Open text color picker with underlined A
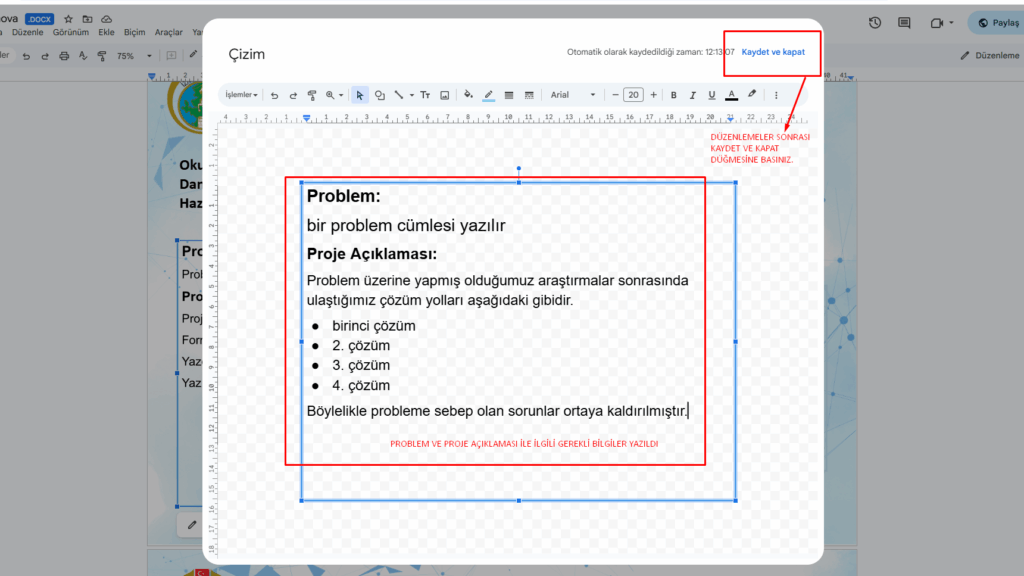1024x576 pixels. (x=731, y=95)
